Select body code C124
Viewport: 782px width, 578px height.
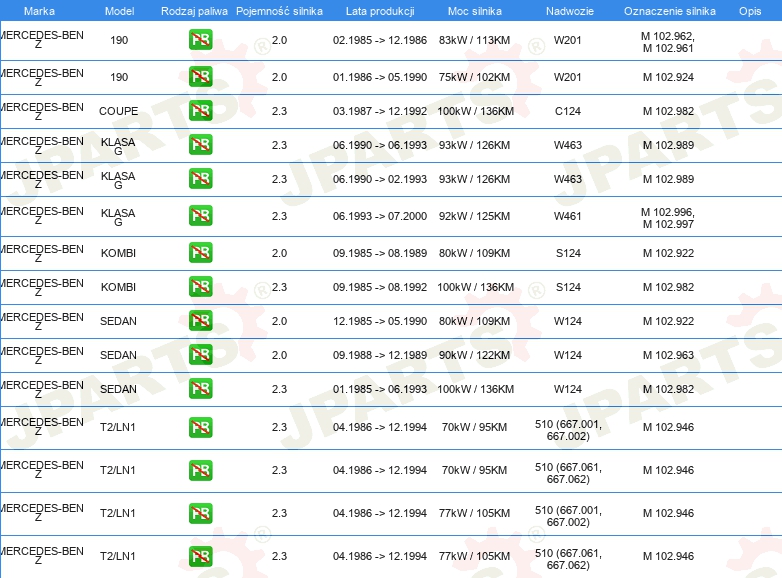[x=568, y=111]
